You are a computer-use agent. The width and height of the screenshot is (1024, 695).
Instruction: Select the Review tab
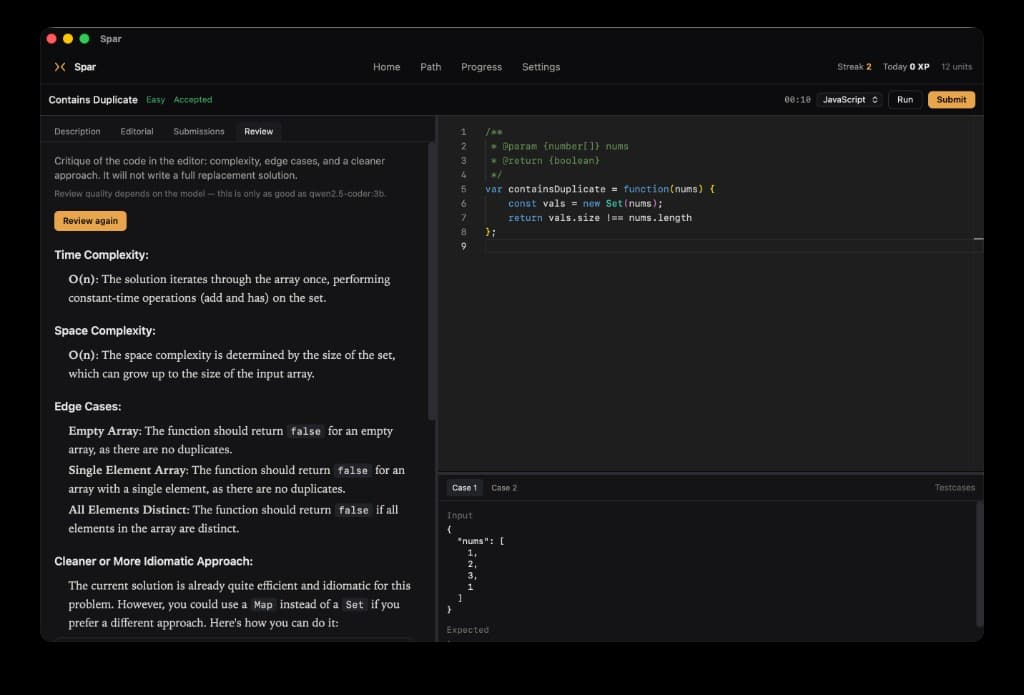coord(259,131)
